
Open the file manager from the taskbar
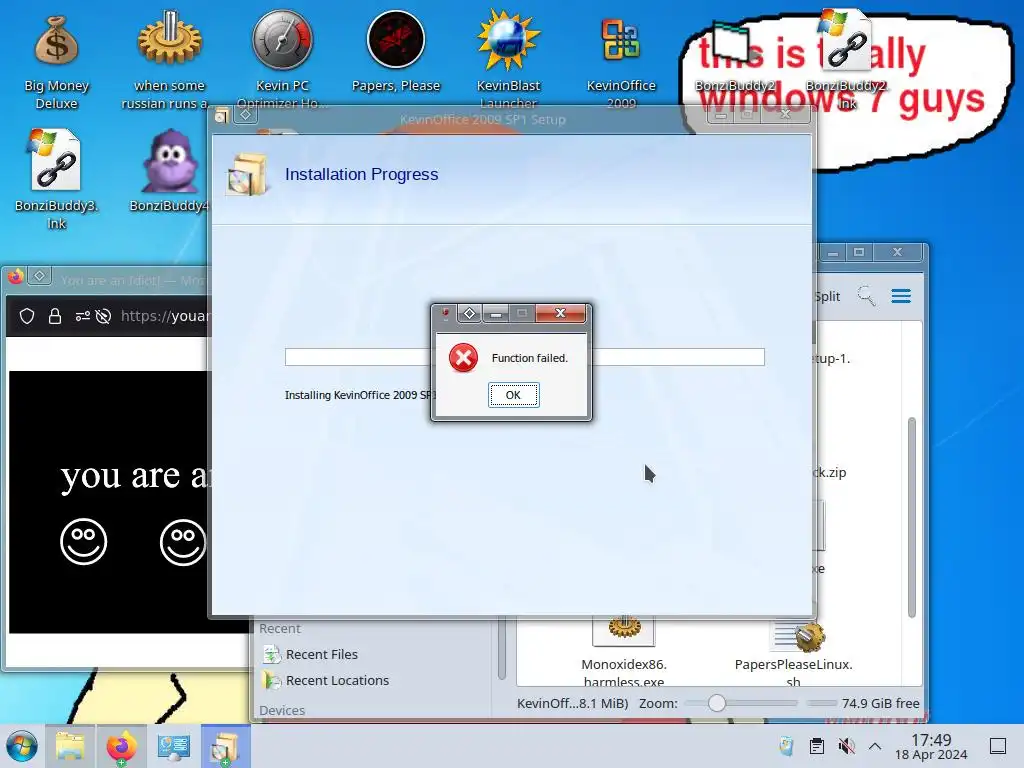pyautogui.click(x=70, y=746)
